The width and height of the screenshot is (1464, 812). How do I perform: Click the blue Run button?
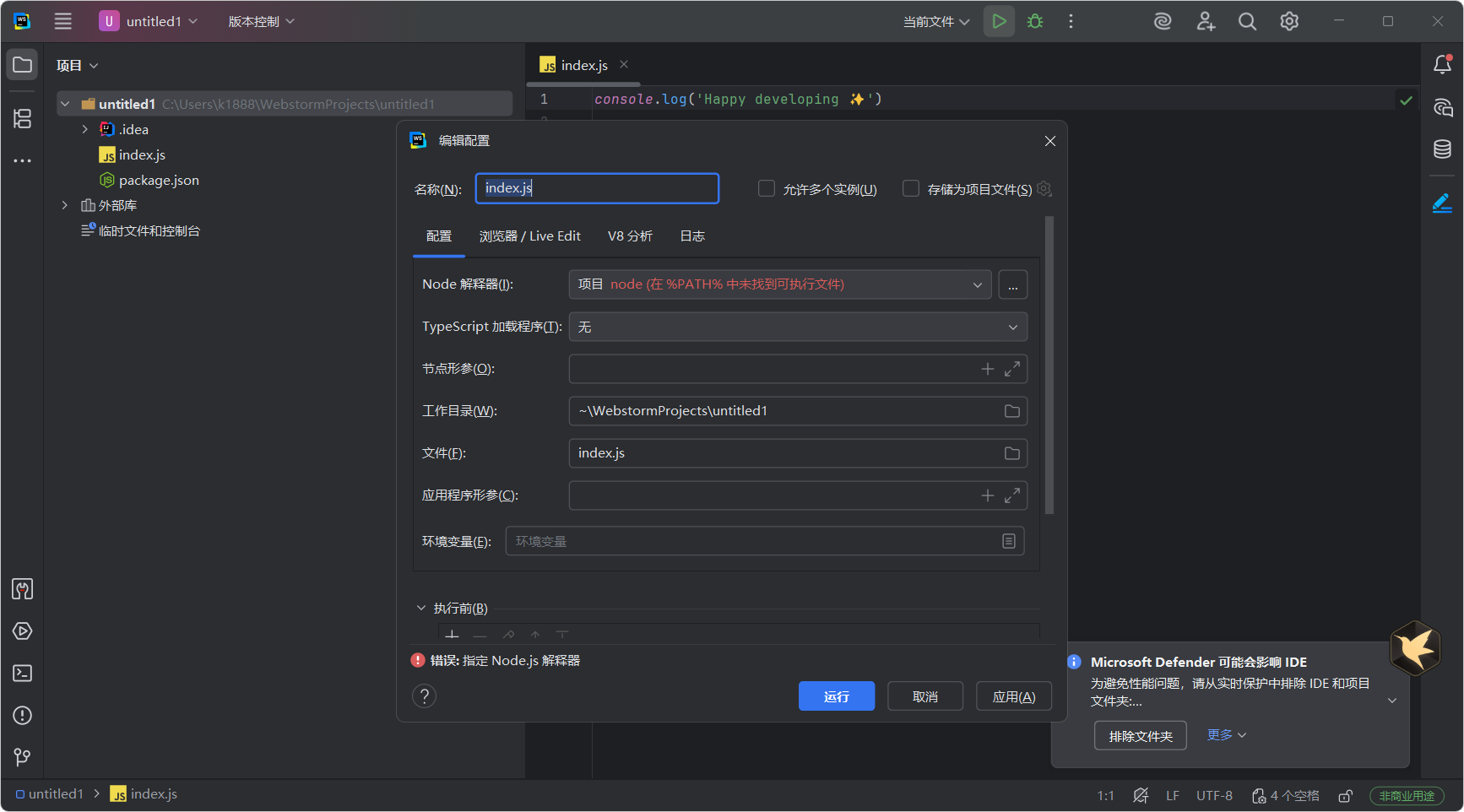(836, 696)
